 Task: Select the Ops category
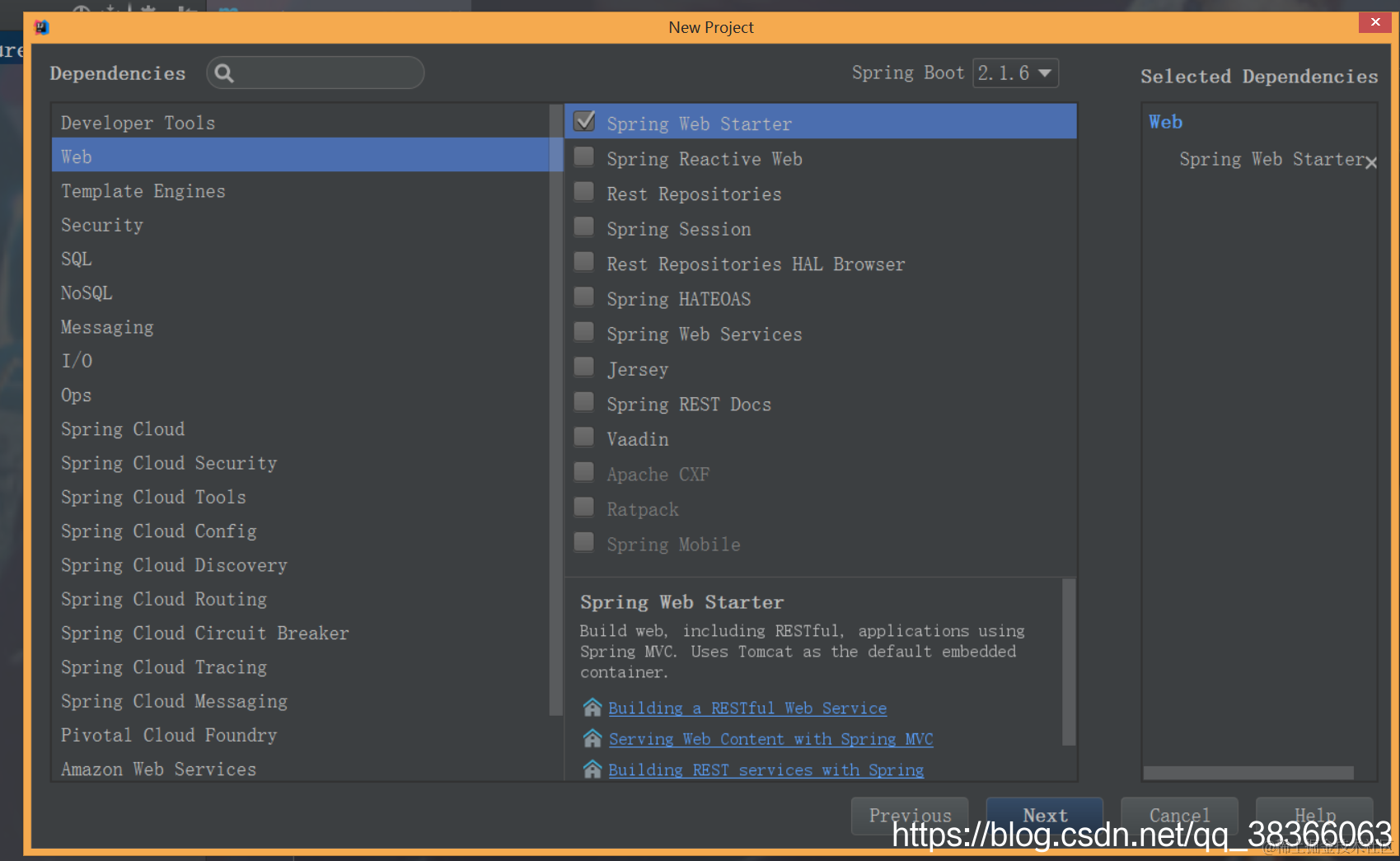(300, 395)
